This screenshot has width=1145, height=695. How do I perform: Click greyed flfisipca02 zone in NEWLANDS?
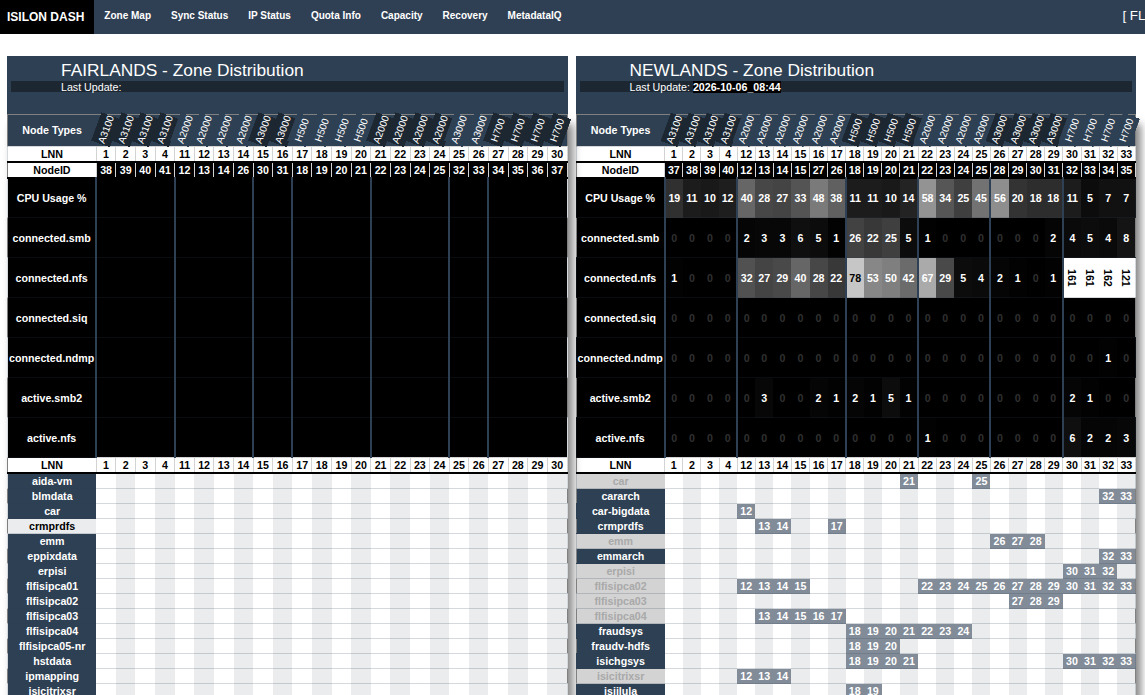[x=620, y=586]
